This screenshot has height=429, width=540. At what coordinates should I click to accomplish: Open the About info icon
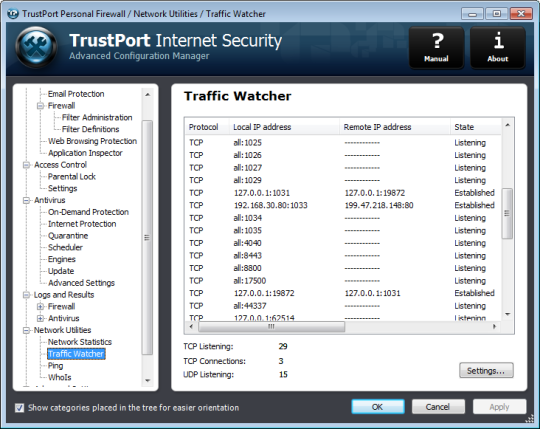coord(498,48)
